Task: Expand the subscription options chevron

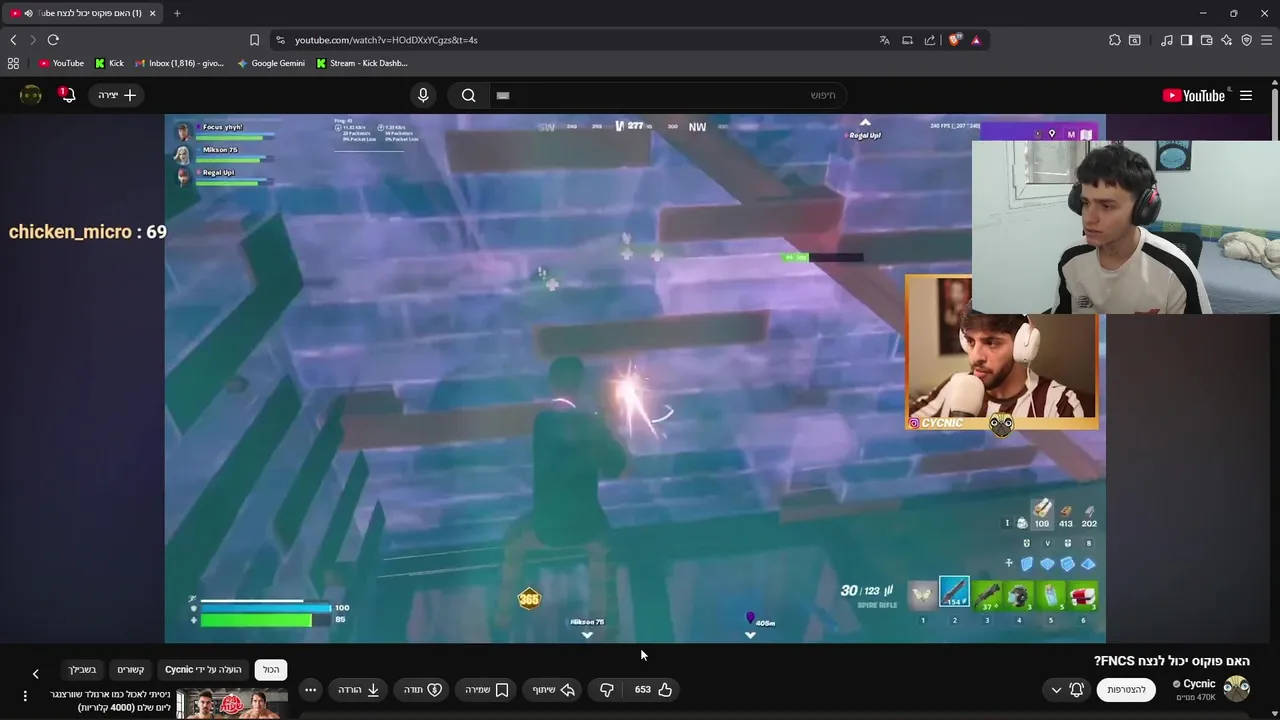Action: pos(1056,689)
